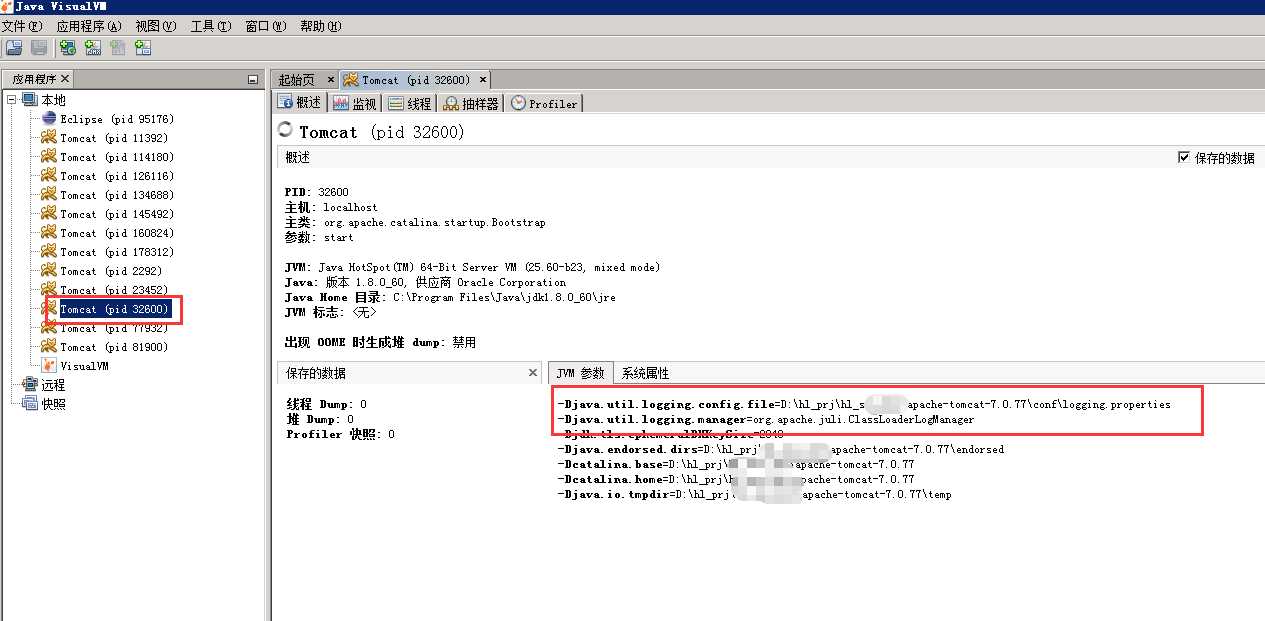
Task: Click the Java VisualVM title bar app icon
Action: point(7,6)
